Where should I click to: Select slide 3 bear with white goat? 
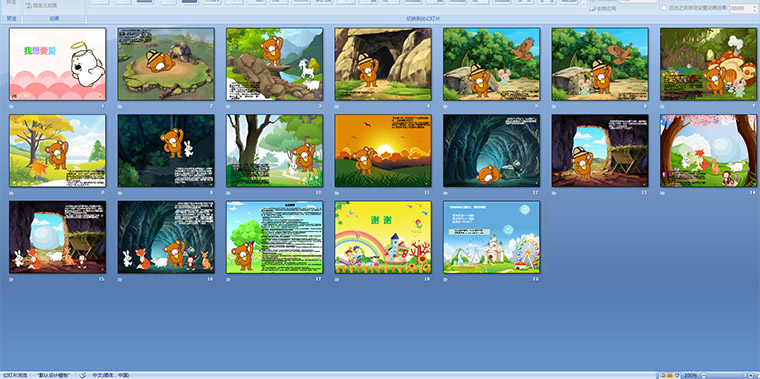click(x=274, y=64)
